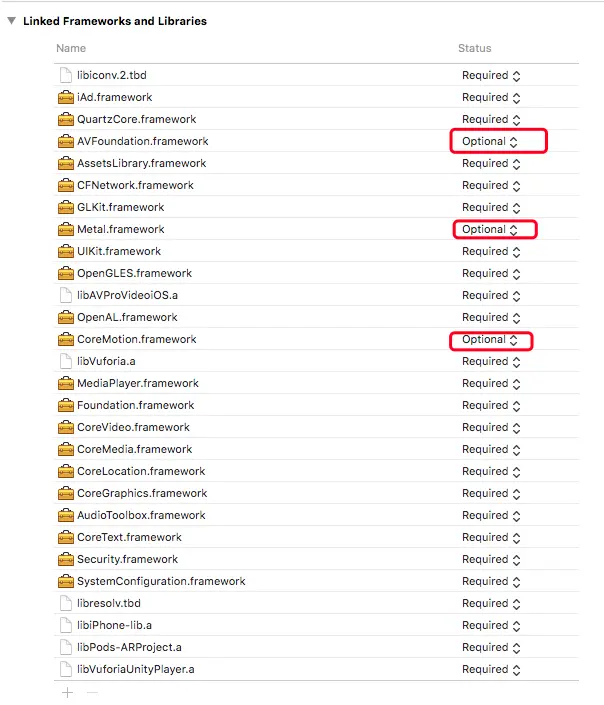Screen dimensions: 604x705
Task: Click the SystemConfiguration.framework toolbox icon
Action: tap(66, 582)
